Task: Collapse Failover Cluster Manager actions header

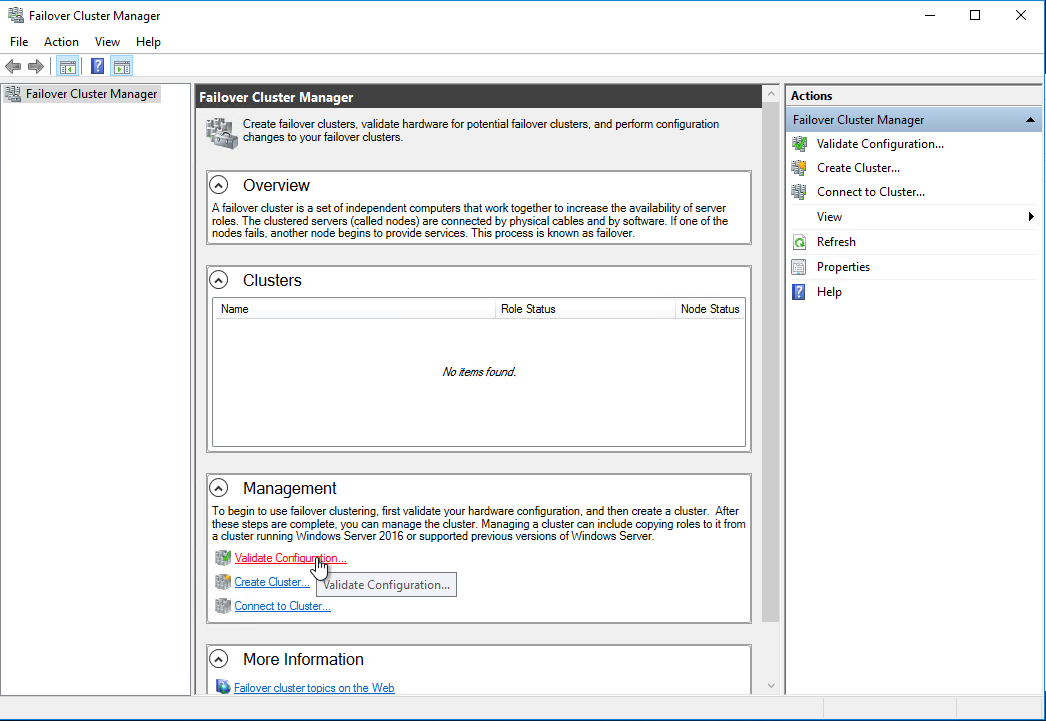Action: [1030, 120]
